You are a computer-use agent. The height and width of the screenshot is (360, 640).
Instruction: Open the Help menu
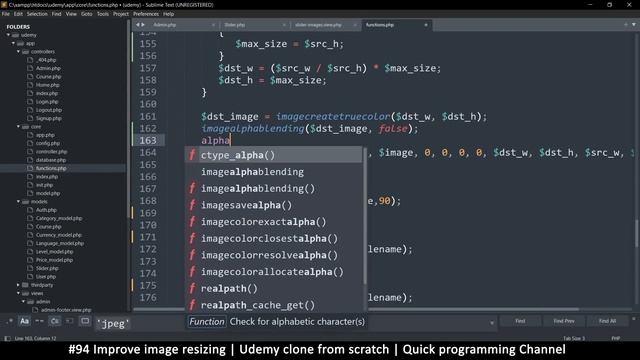tap(169, 14)
